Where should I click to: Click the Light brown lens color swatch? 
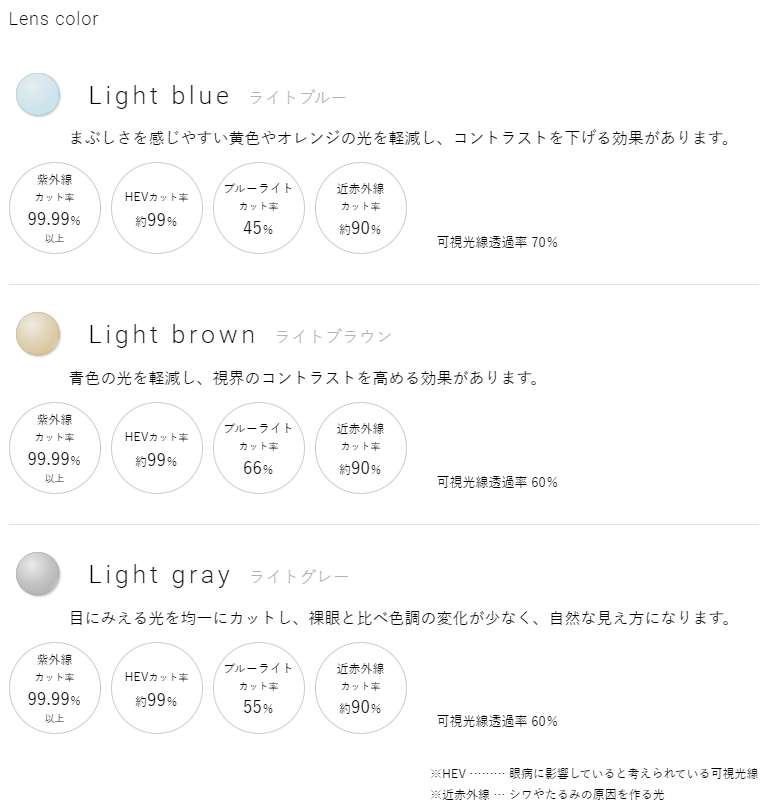pyautogui.click(x=38, y=334)
